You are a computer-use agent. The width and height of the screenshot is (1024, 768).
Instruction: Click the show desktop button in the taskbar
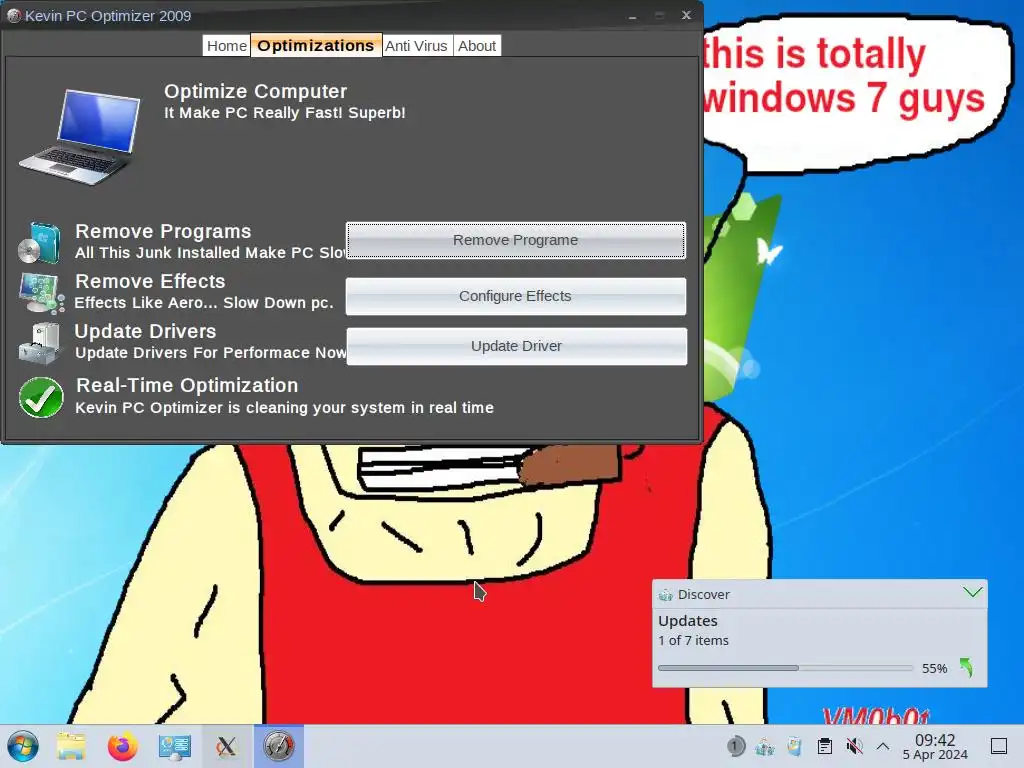(999, 746)
